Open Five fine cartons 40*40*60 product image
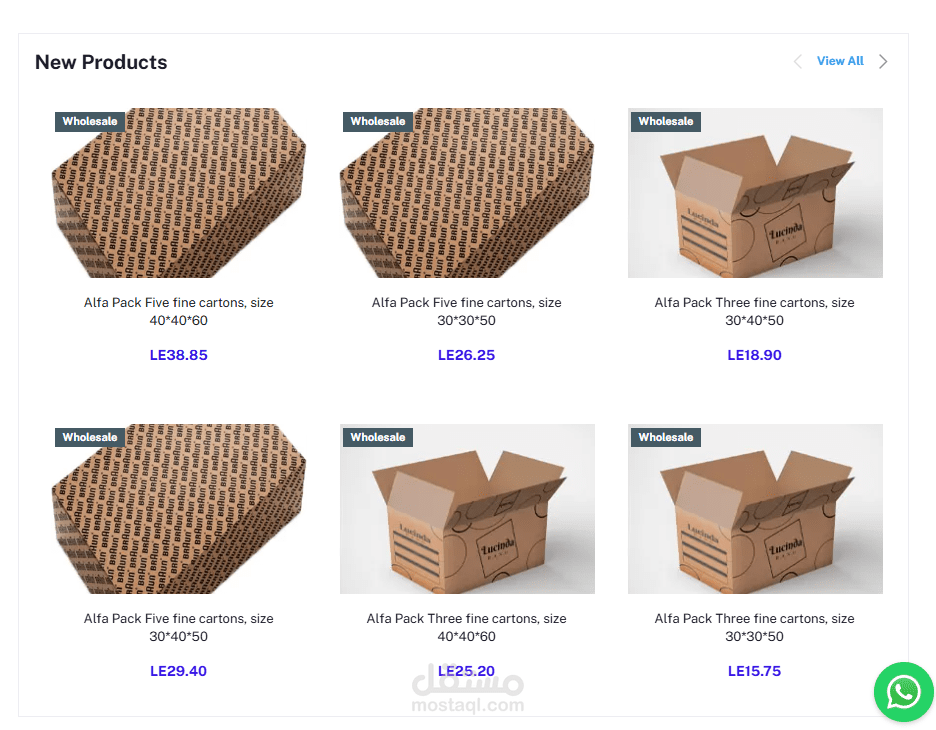The width and height of the screenshot is (936, 730). click(178, 193)
